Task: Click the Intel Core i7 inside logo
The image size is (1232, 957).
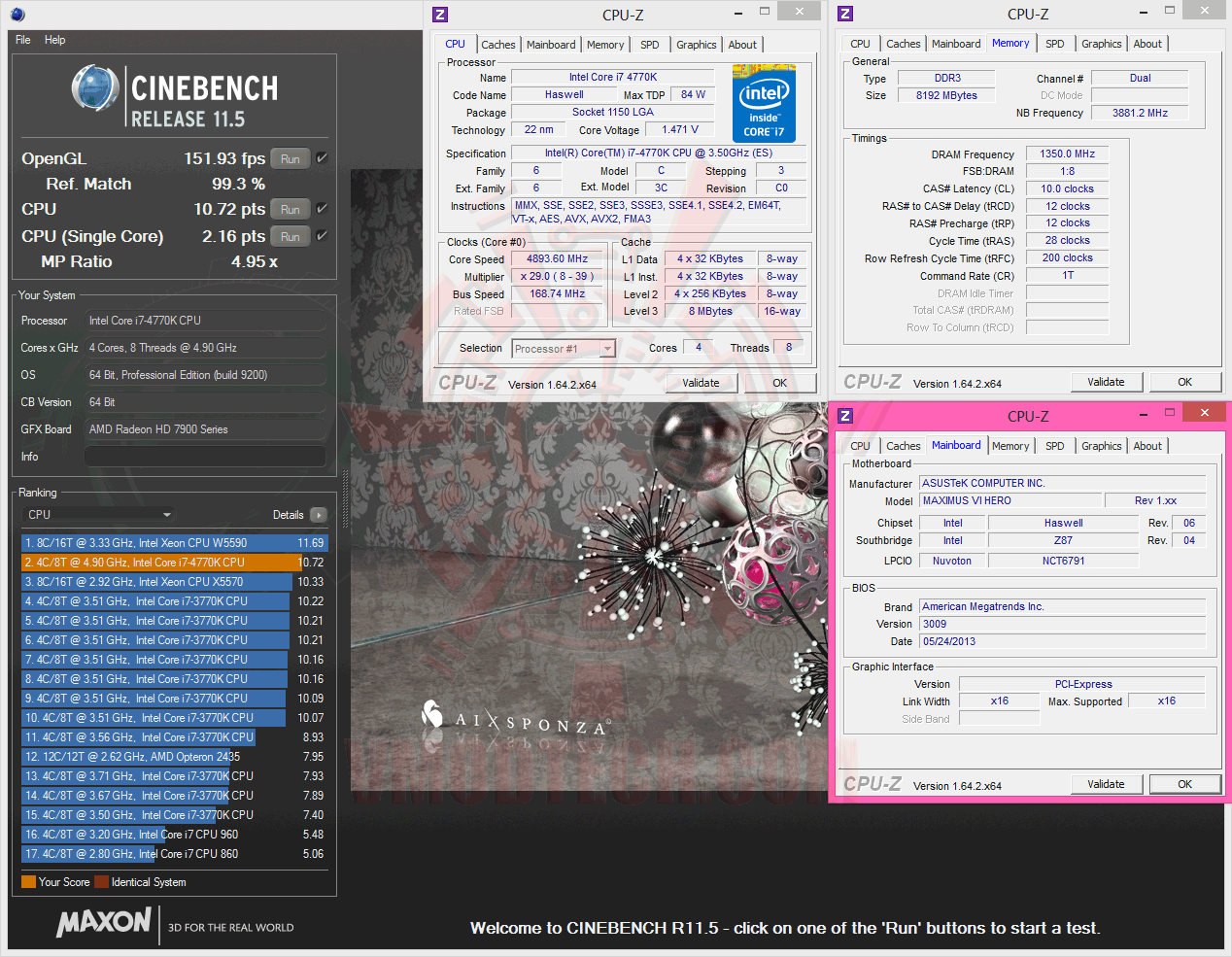Action: (764, 103)
